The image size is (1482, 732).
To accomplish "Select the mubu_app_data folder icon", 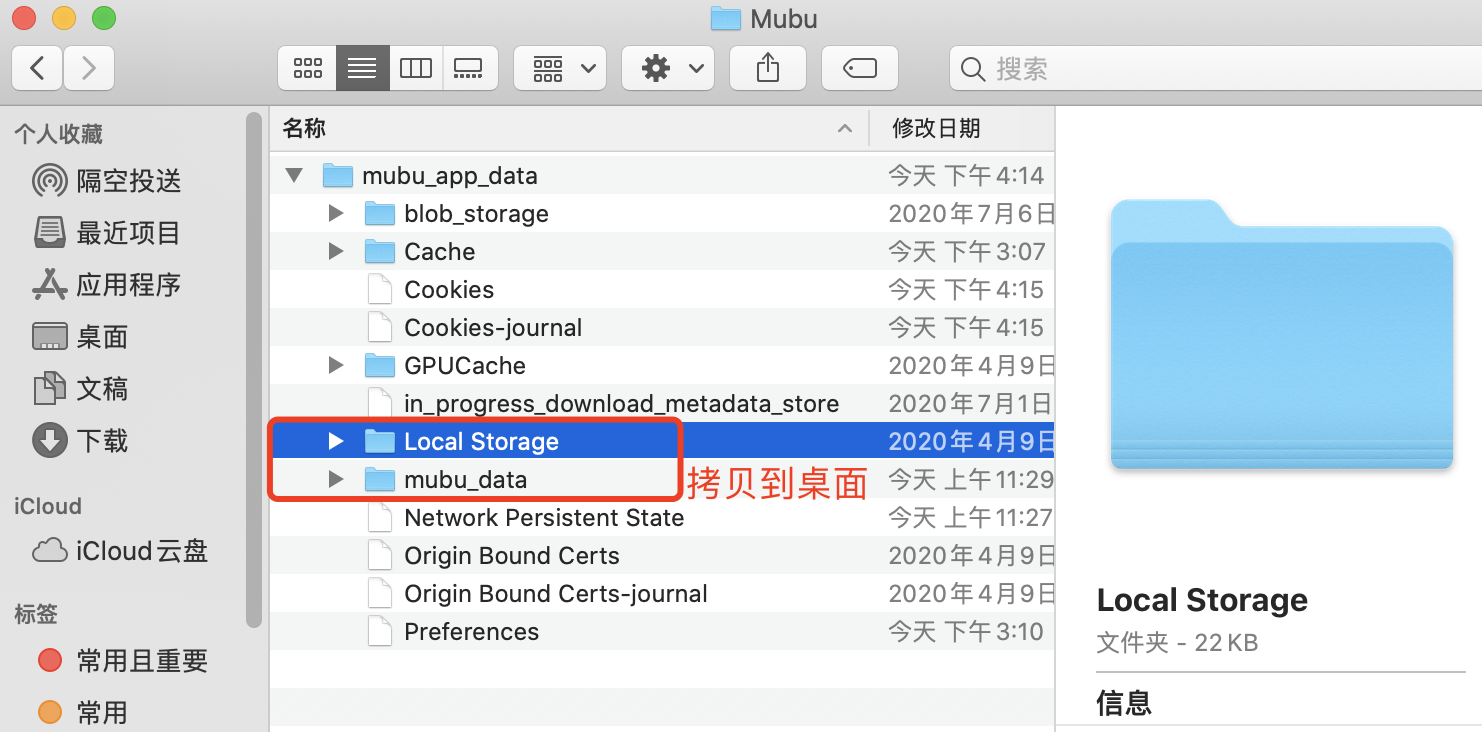I will click(338, 176).
